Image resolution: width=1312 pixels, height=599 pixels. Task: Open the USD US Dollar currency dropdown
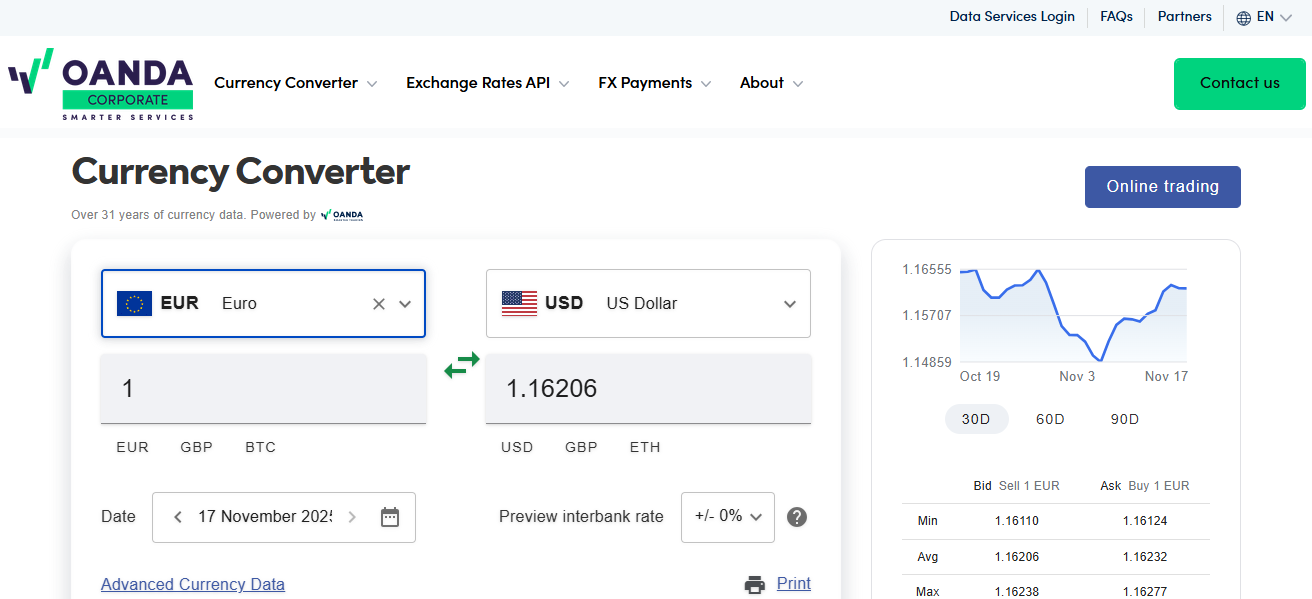pyautogui.click(x=648, y=304)
